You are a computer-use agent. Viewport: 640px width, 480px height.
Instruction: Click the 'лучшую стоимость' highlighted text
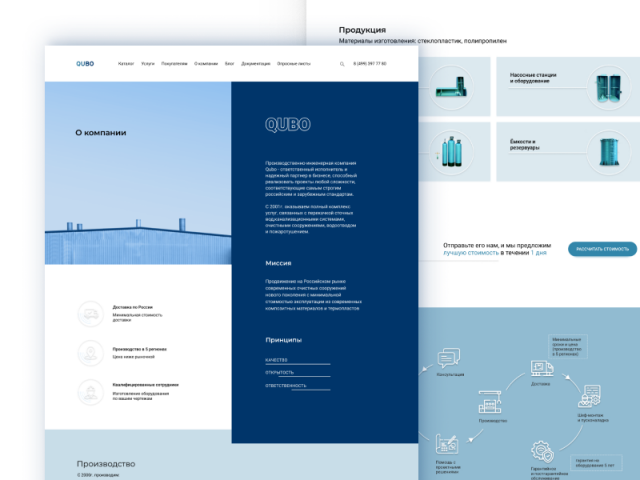pyautogui.click(x=471, y=253)
